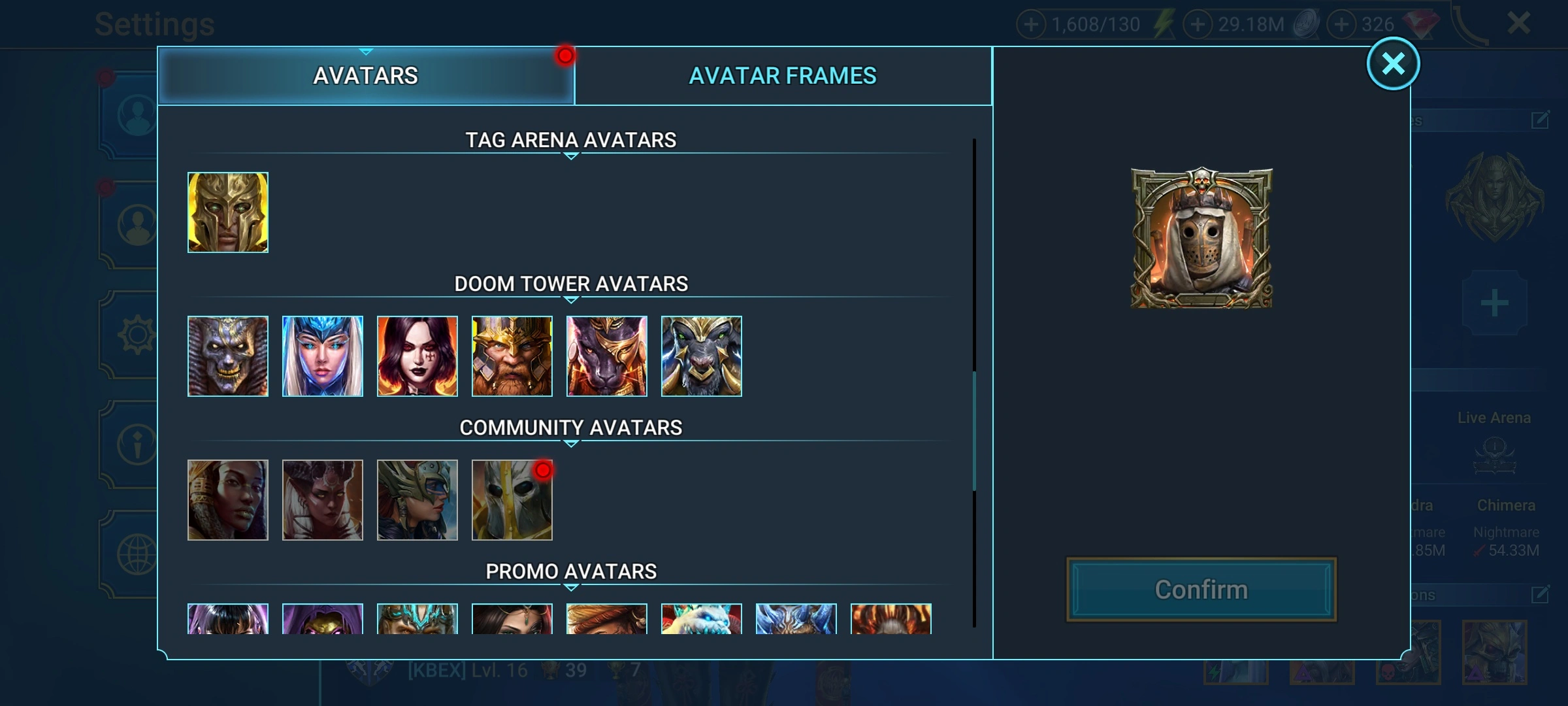
Task: Select the silver knight helm avatar with red dot
Action: tap(512, 500)
